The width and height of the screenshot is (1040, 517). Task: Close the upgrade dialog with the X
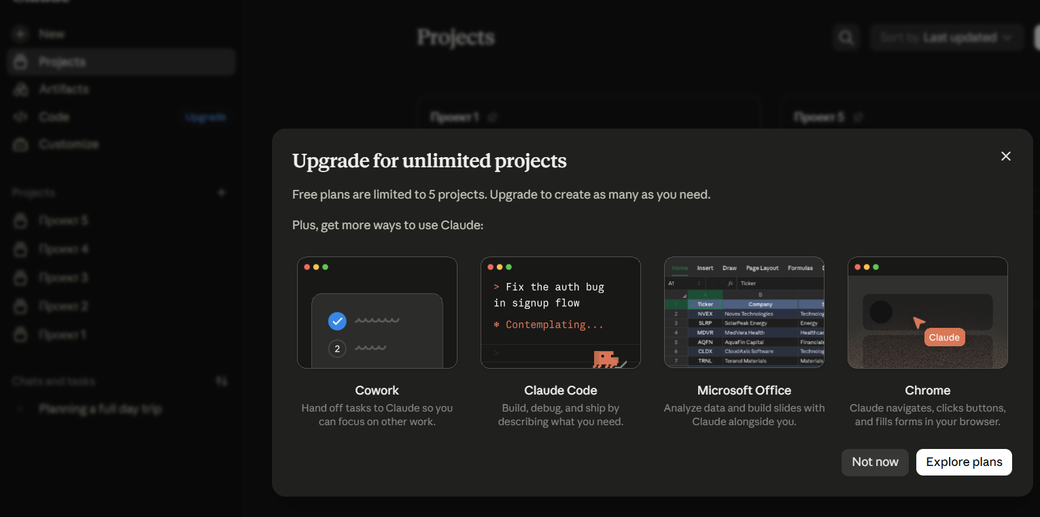[x=1006, y=156]
